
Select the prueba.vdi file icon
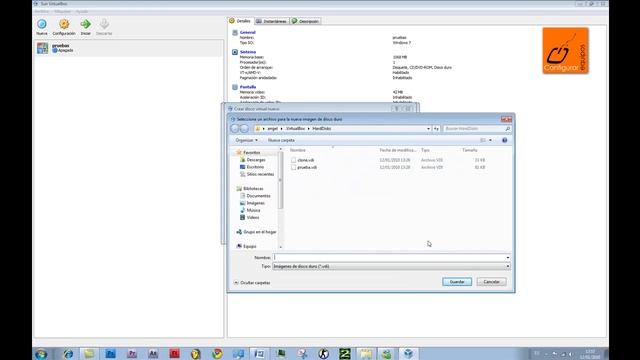[293, 167]
